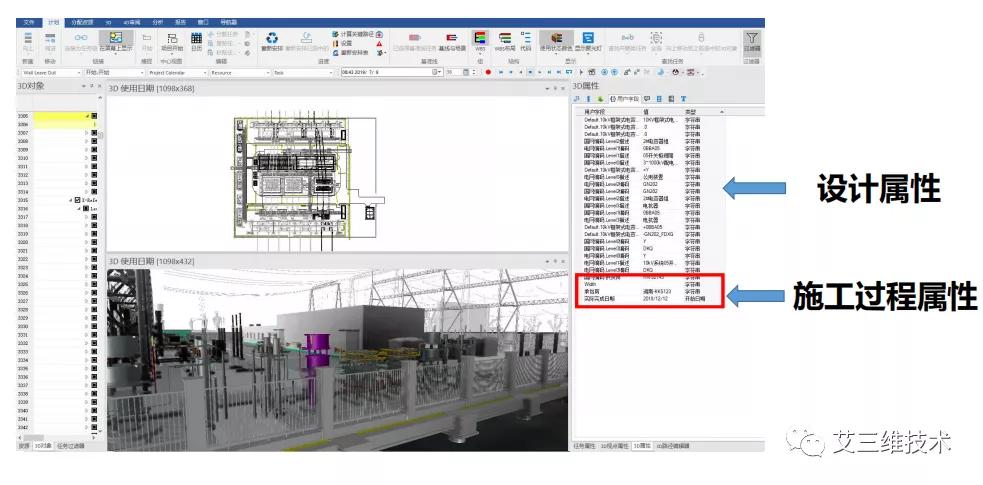Toggle checkbox on row 3320
Image resolution: width=983 pixels, height=485 pixels.
click(x=93, y=242)
